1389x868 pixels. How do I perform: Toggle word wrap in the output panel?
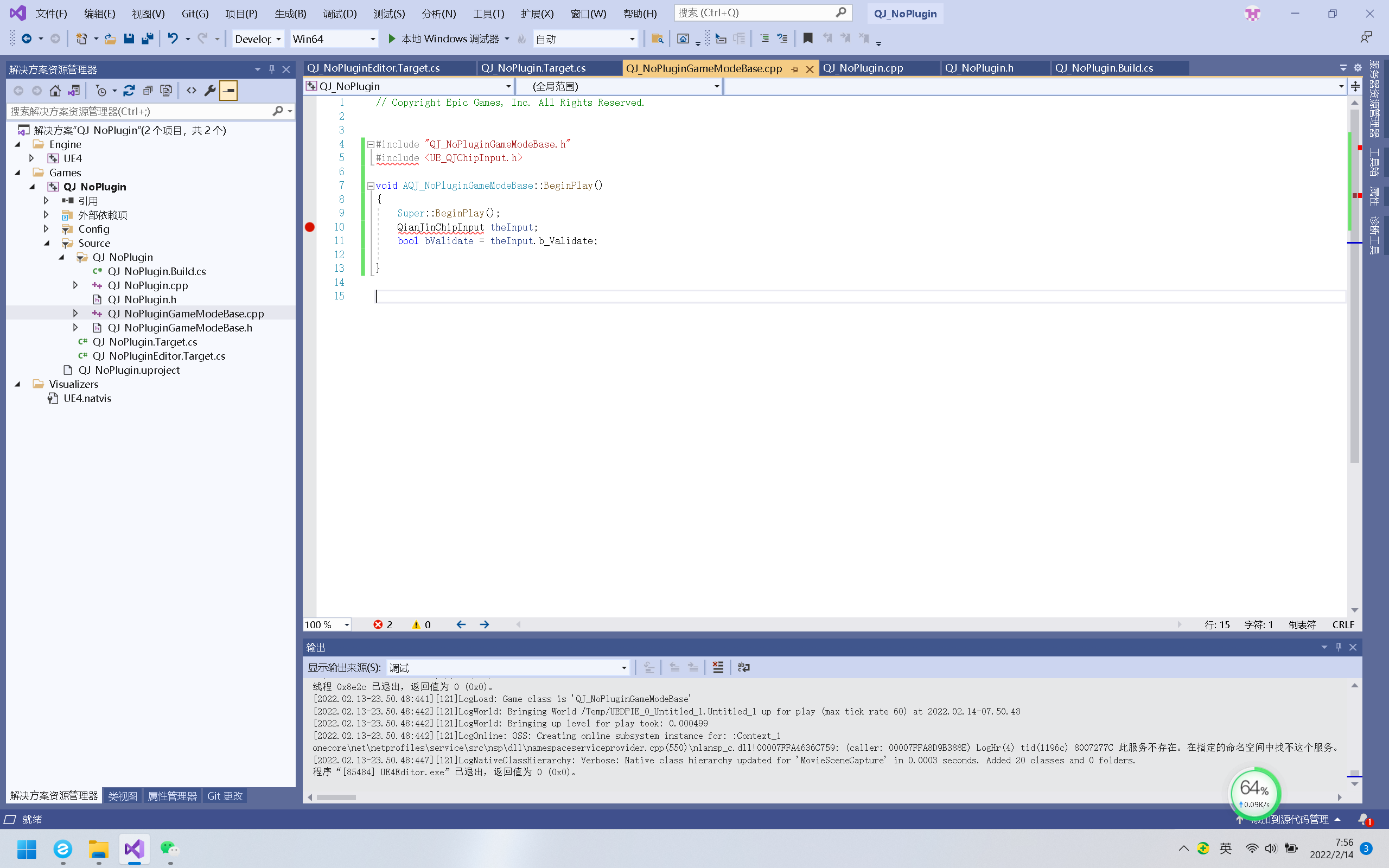point(743,667)
